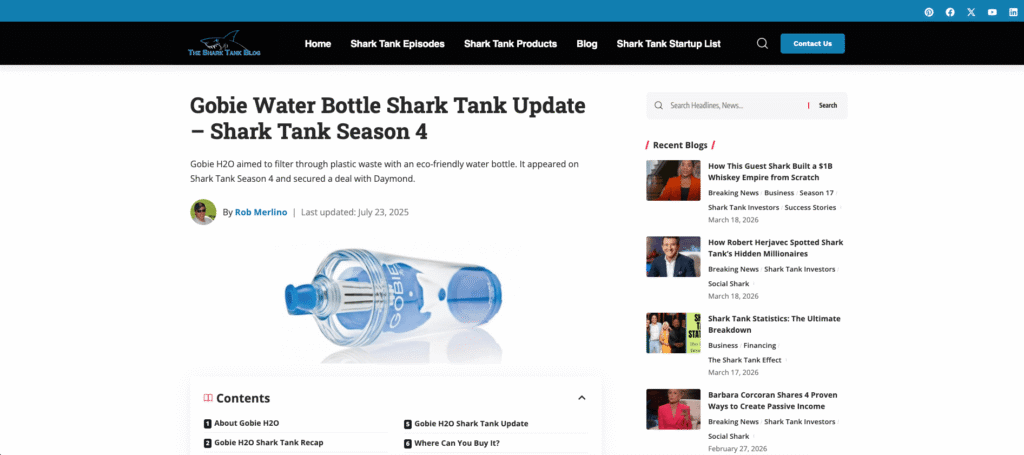Screen dimensions: 1024x455
Task: Open the Facebook social icon
Action: pyautogui.click(x=950, y=12)
